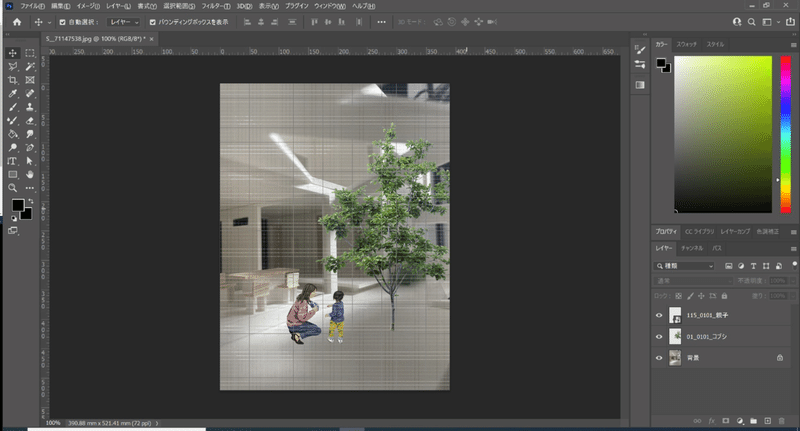
Task: Hide the 背景 layer with eye icon
Action: pyautogui.click(x=659, y=358)
